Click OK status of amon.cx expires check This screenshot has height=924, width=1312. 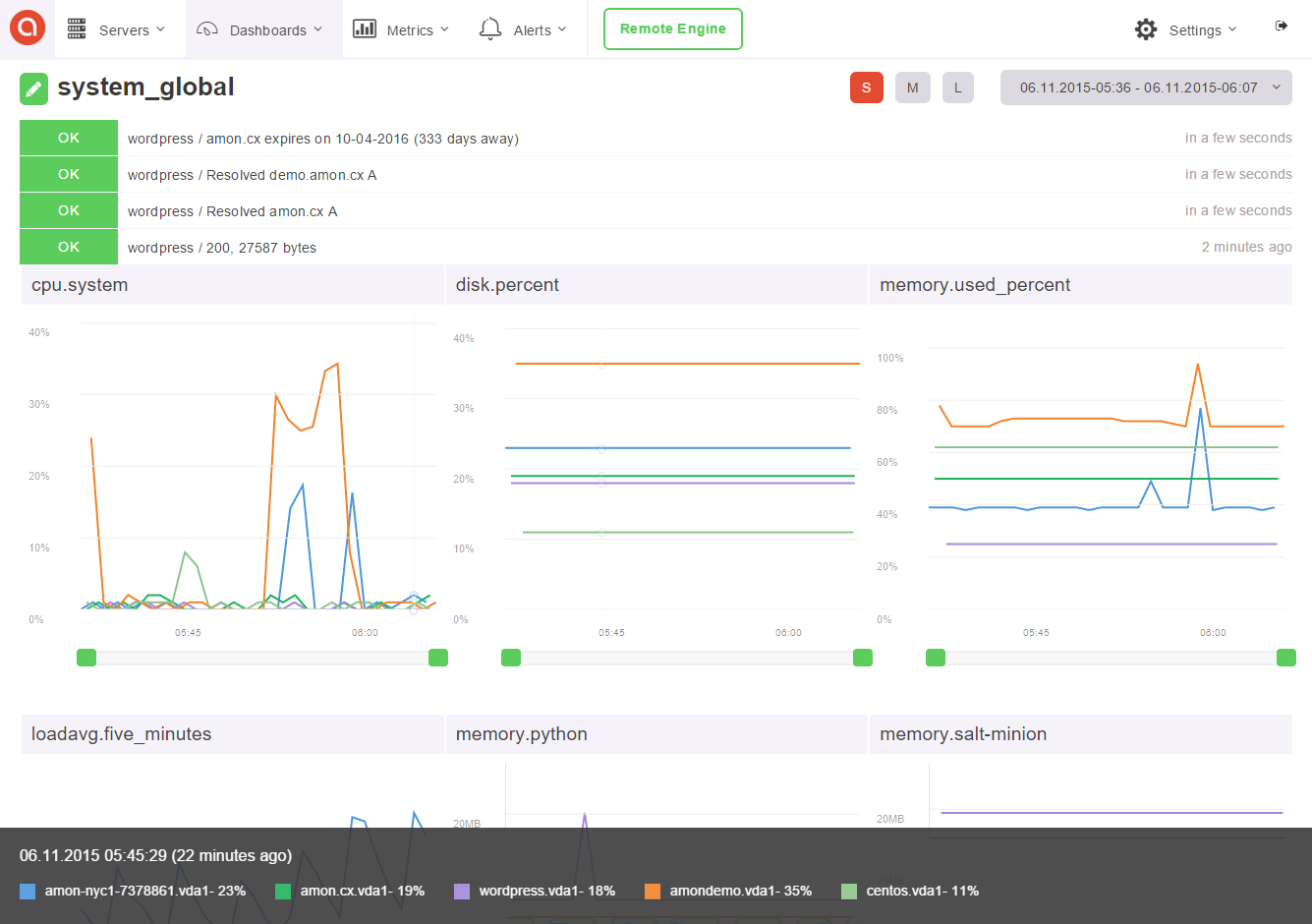click(x=69, y=138)
